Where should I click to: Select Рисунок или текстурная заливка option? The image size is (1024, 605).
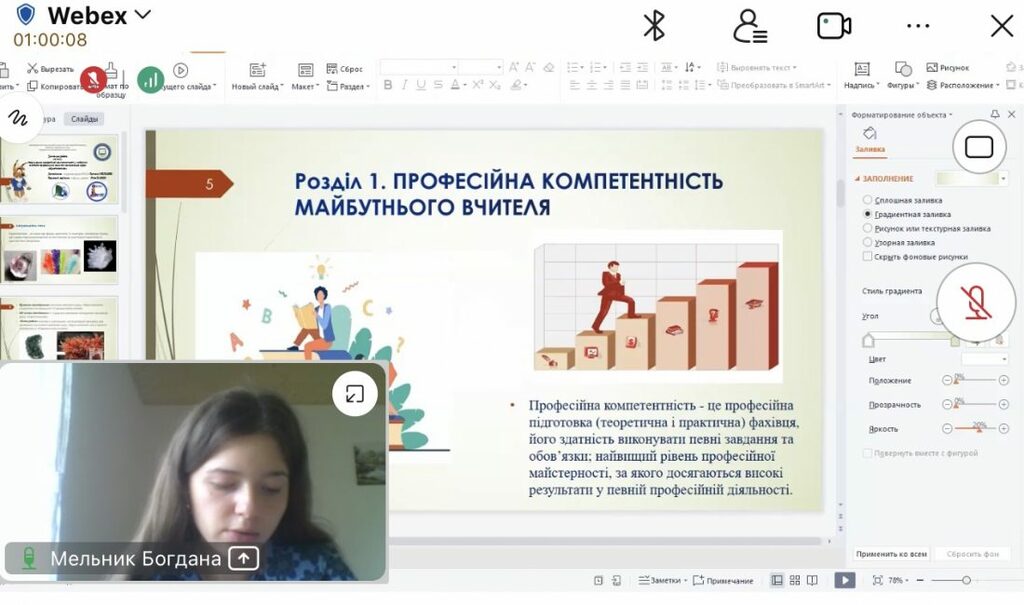[x=868, y=228]
